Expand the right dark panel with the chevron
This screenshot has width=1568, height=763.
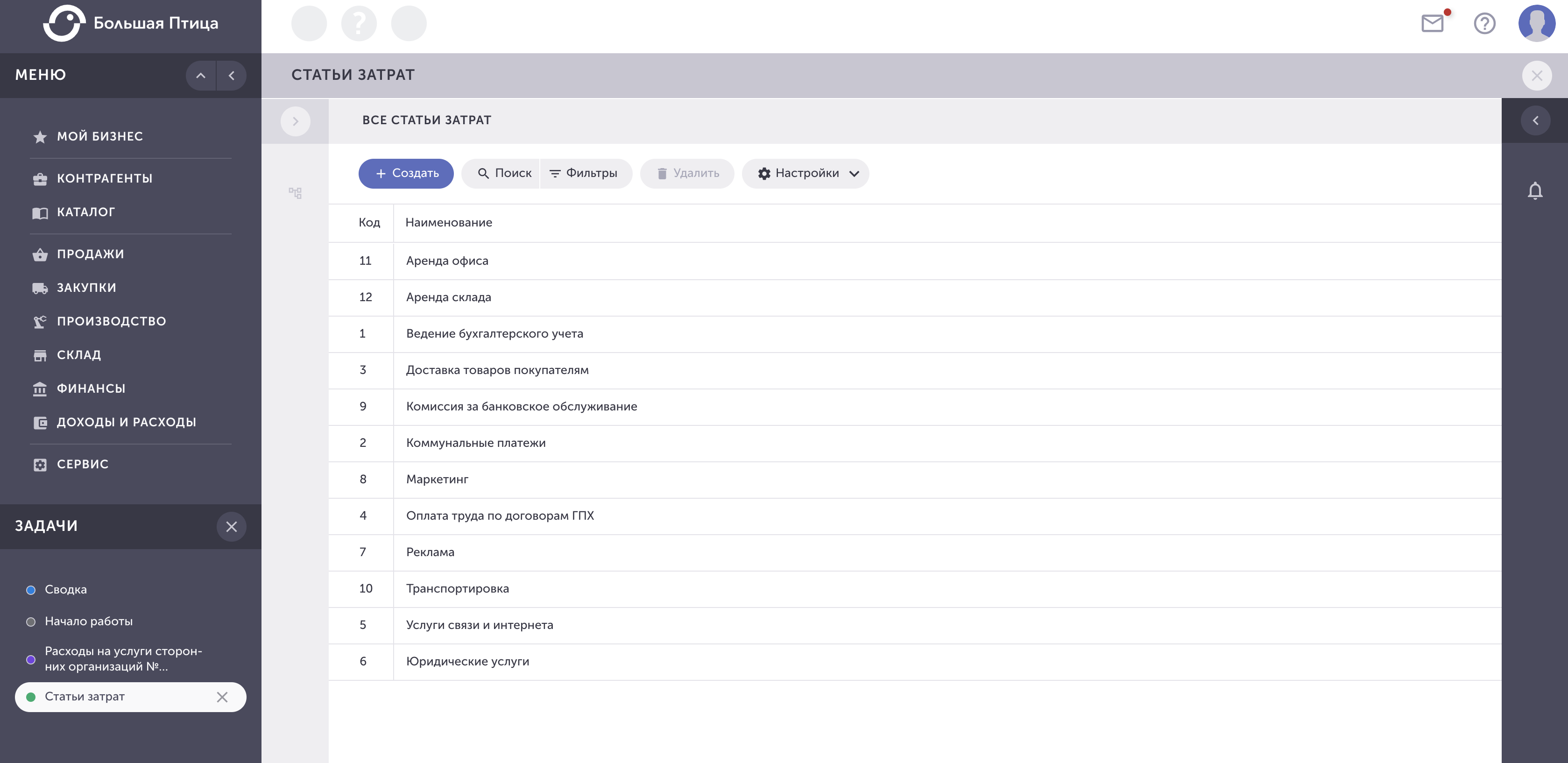tap(1535, 120)
